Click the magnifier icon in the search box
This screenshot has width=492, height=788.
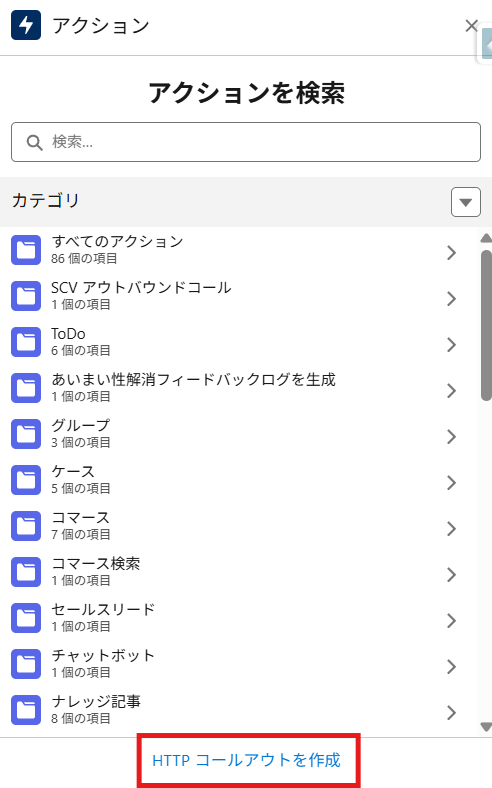35,142
